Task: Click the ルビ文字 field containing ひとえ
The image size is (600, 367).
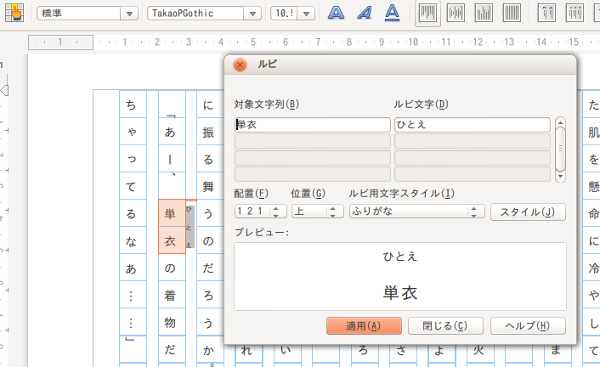Action: [x=472, y=125]
